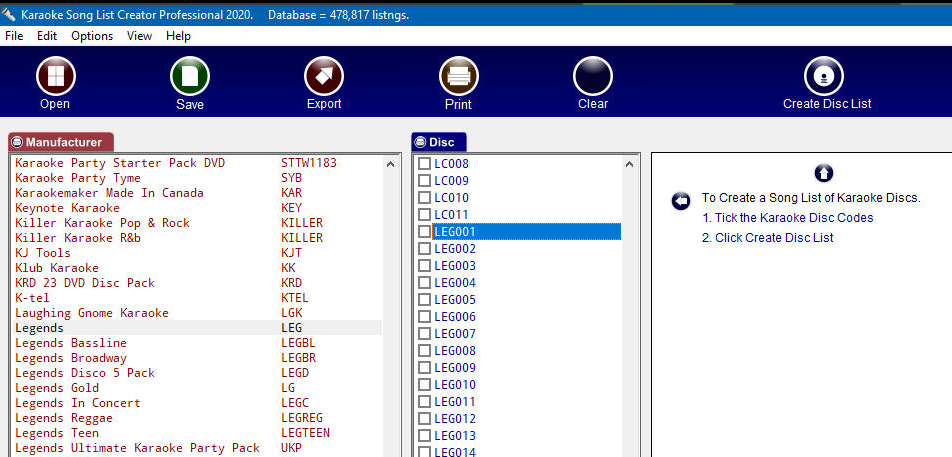The height and width of the screenshot is (457, 952).
Task: Tick the LEG005 checkbox
Action: [424, 300]
